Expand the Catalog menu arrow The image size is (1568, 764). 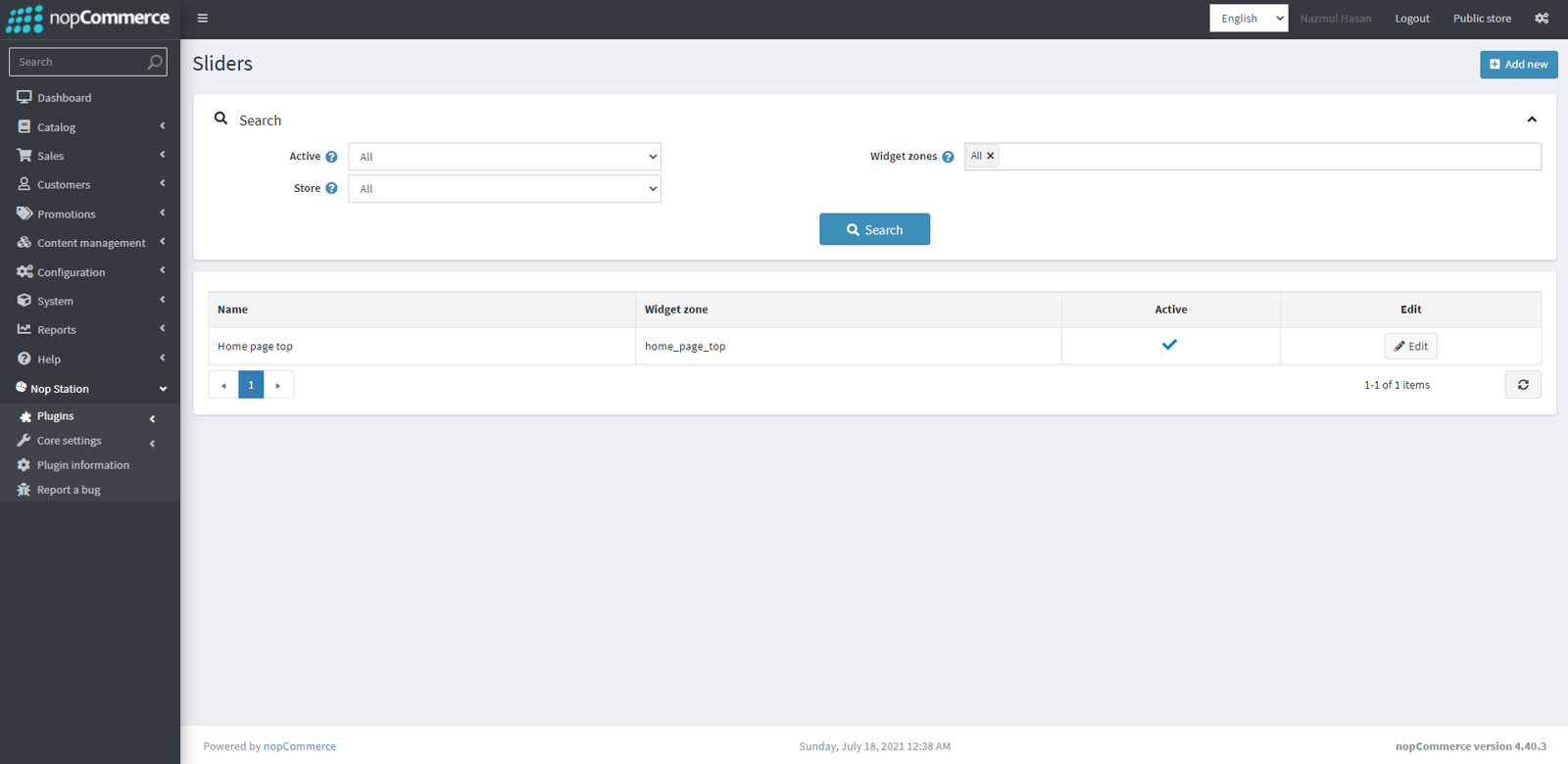[163, 125]
